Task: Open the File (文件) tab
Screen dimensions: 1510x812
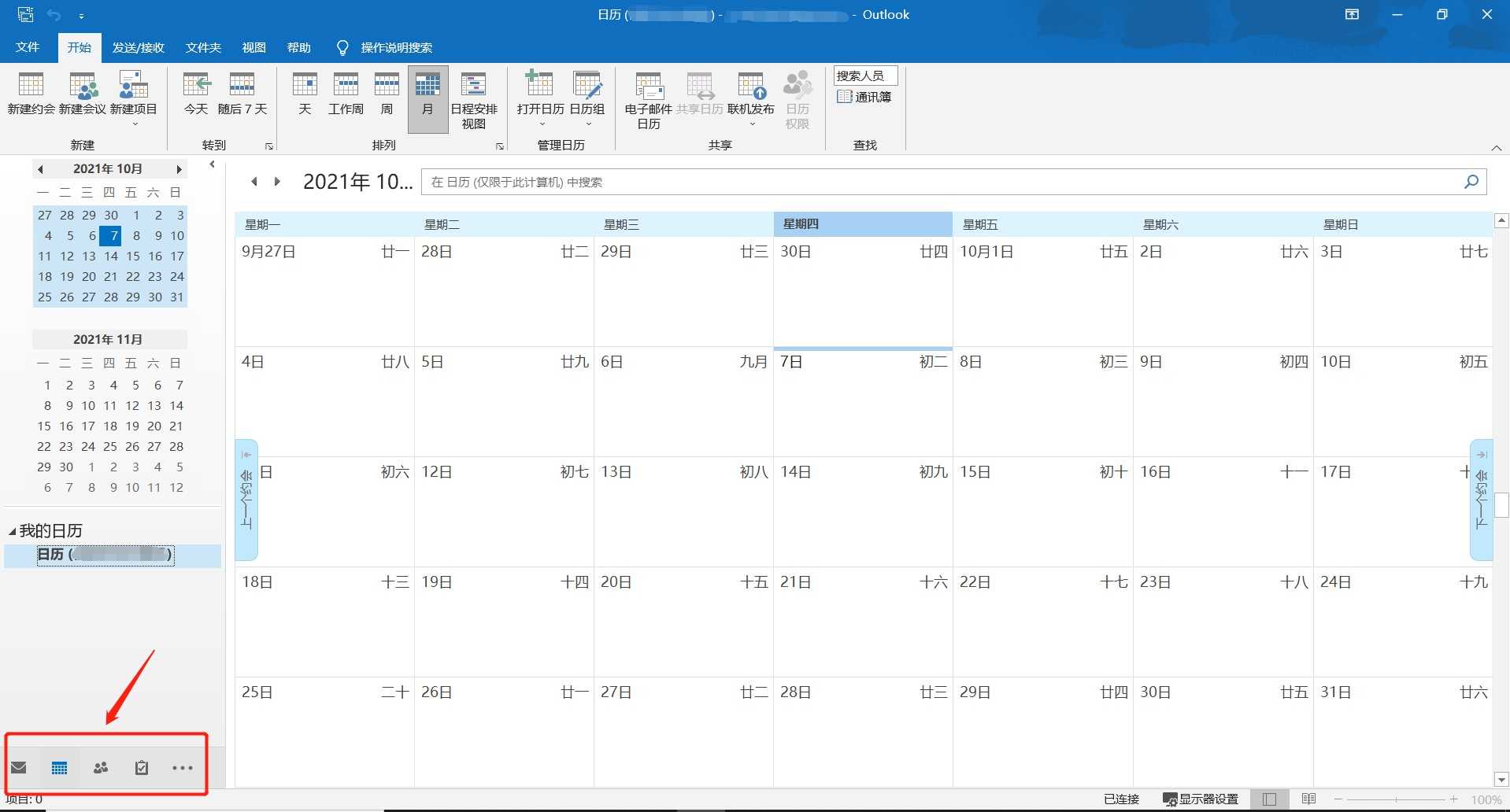Action: [x=28, y=47]
